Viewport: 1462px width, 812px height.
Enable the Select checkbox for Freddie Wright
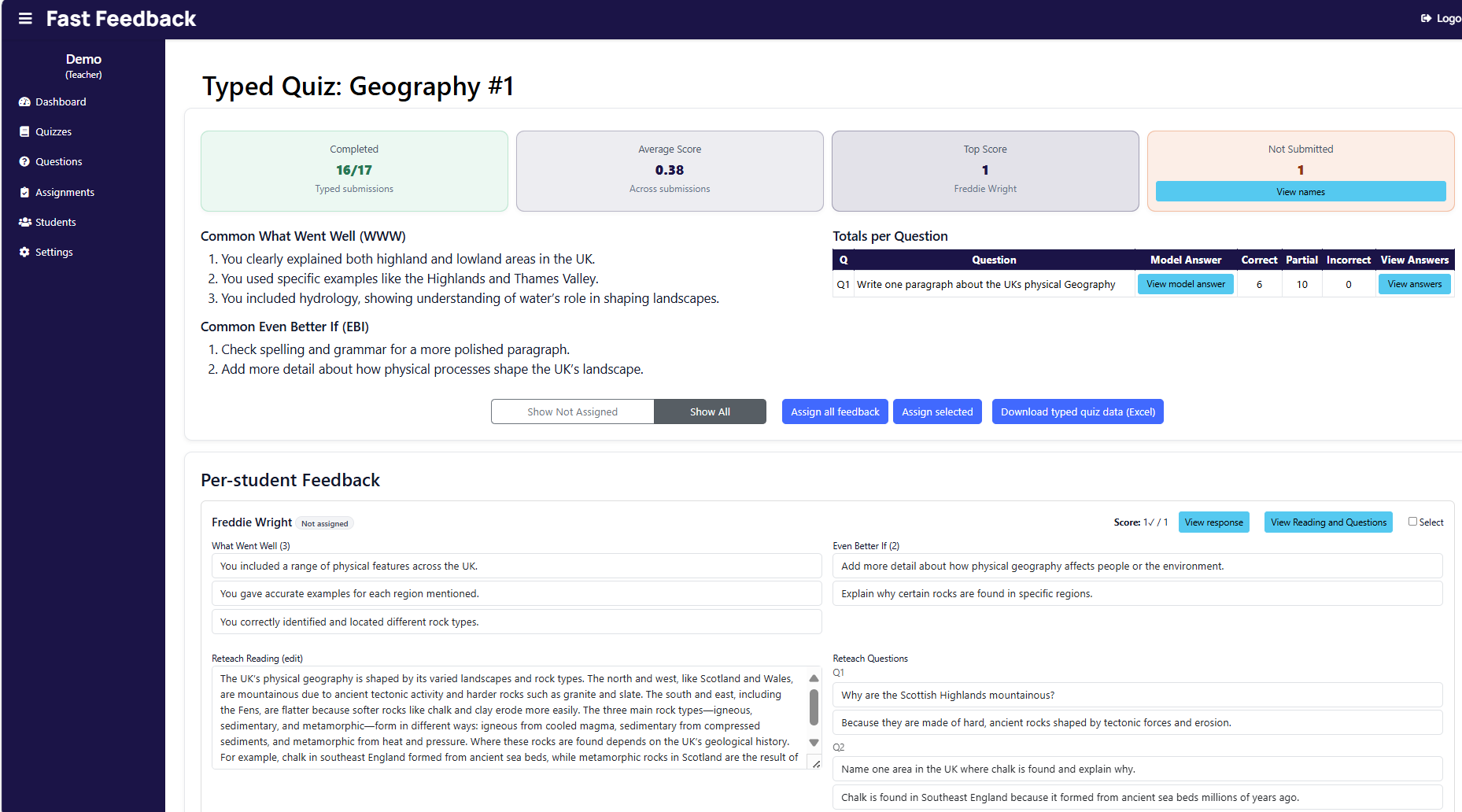(x=1411, y=521)
